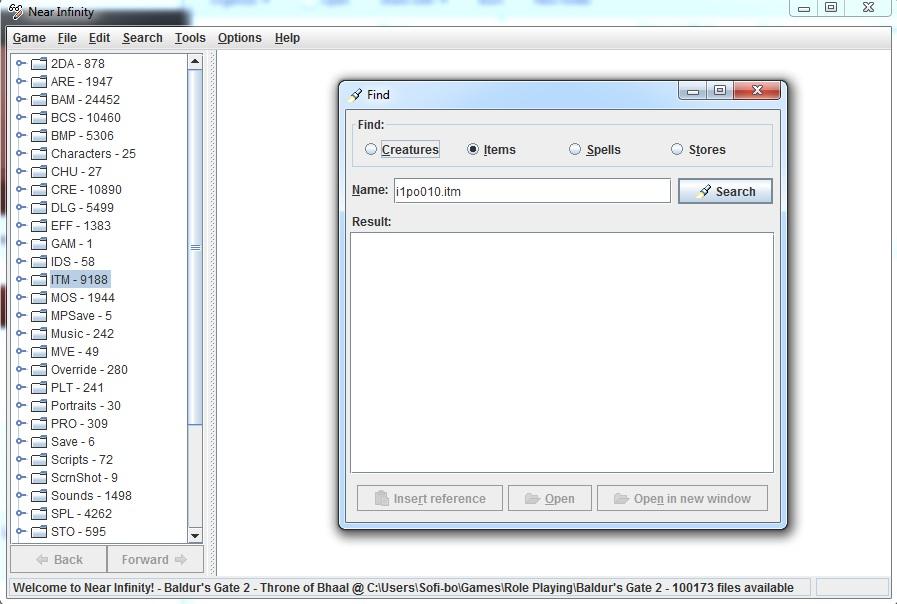Click the CHU folder icon
Image resolution: width=897 pixels, height=604 pixels.
(x=39, y=172)
